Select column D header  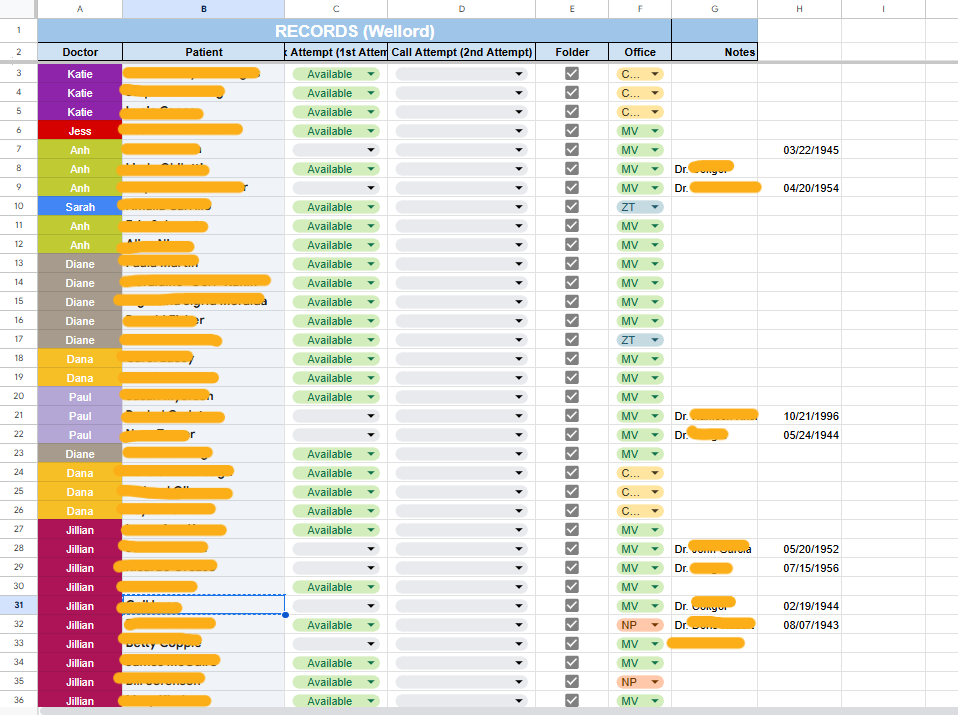(x=461, y=9)
